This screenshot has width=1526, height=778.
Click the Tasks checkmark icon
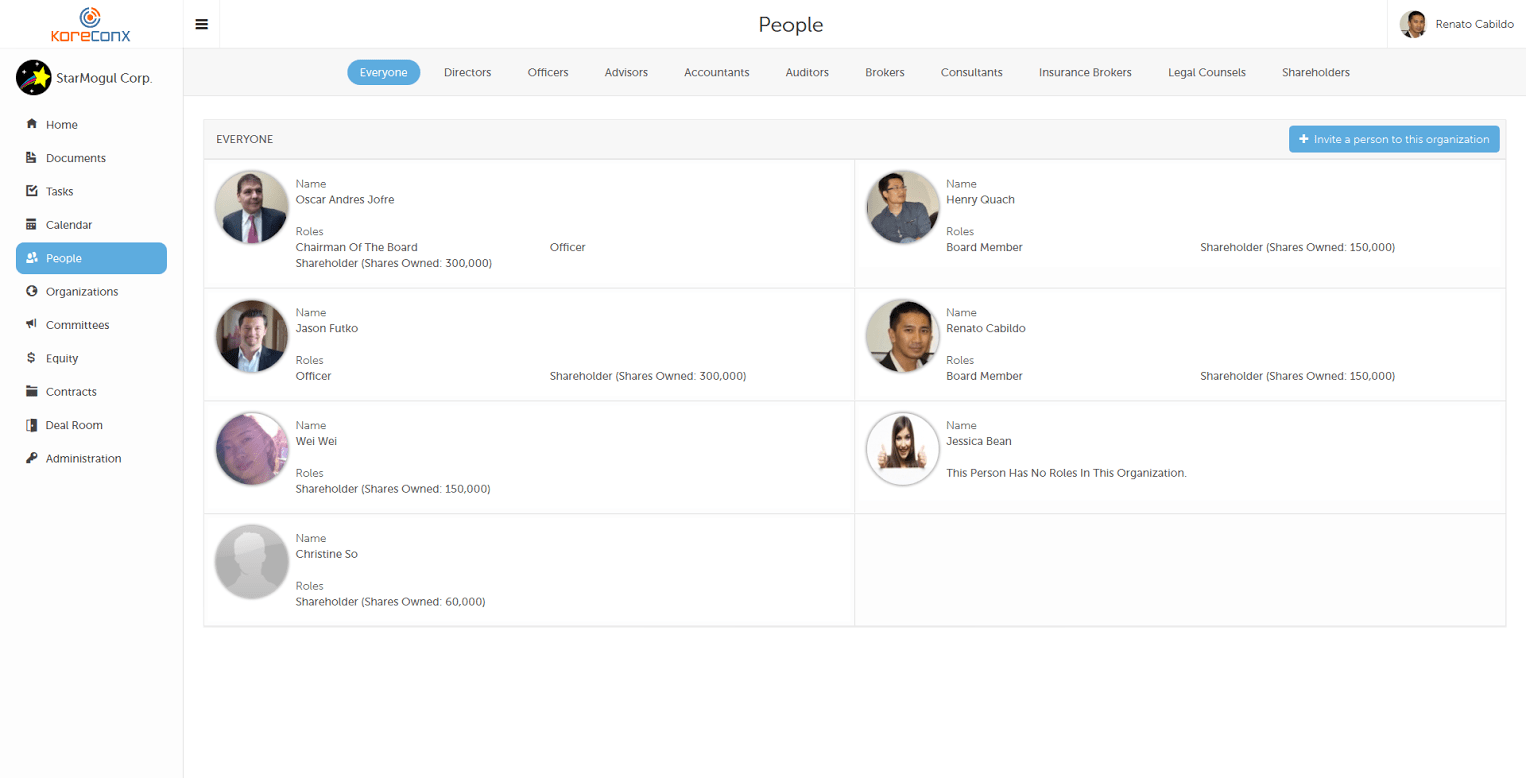(32, 191)
